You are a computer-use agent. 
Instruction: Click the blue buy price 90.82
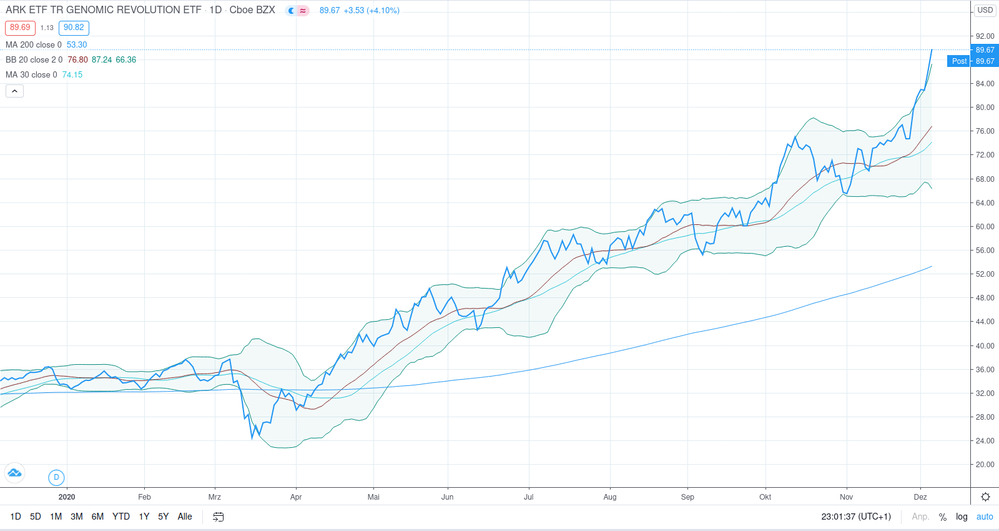point(73,27)
